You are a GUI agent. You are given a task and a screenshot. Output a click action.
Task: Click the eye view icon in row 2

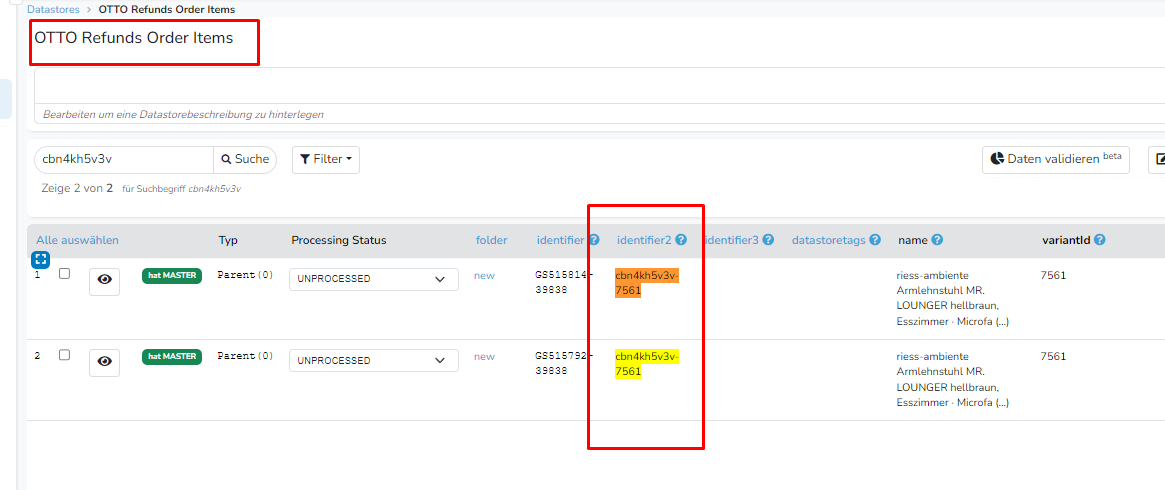click(x=105, y=362)
